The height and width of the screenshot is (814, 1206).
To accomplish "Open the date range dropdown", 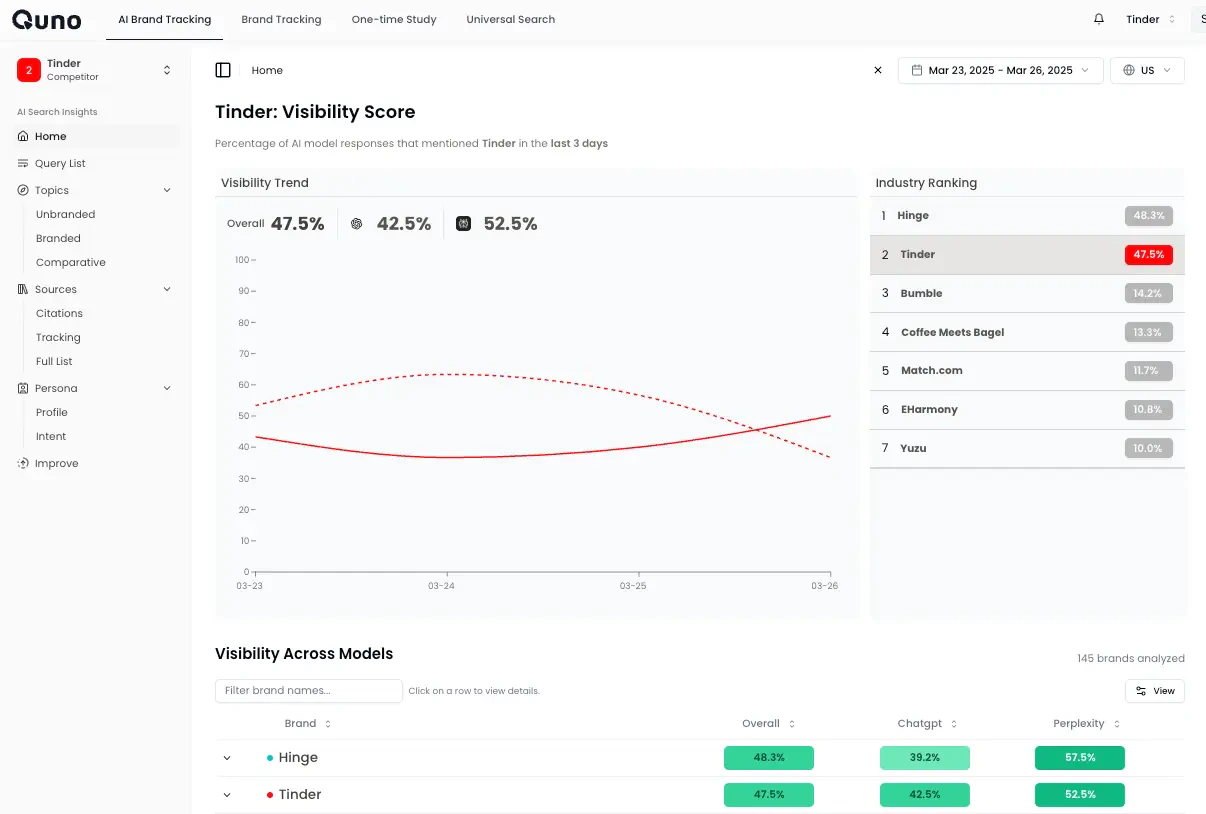I will tap(1001, 70).
